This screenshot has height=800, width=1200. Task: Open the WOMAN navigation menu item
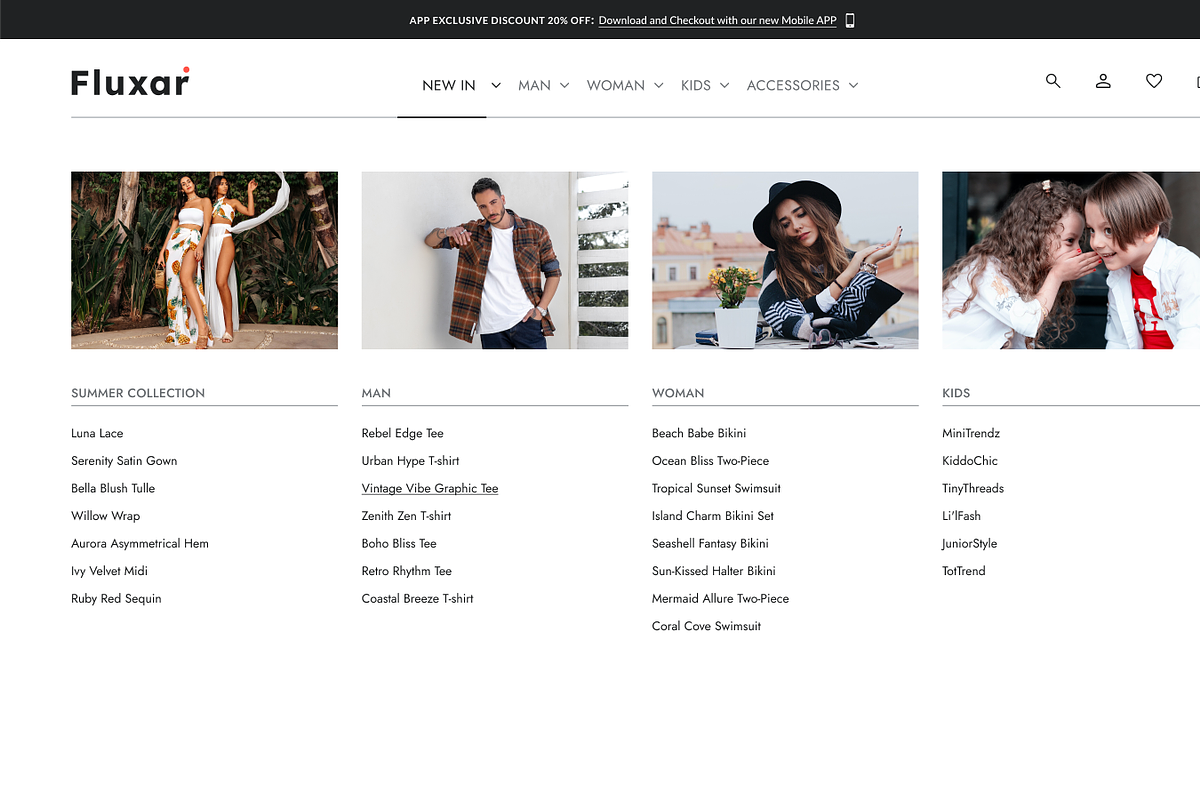pos(616,85)
